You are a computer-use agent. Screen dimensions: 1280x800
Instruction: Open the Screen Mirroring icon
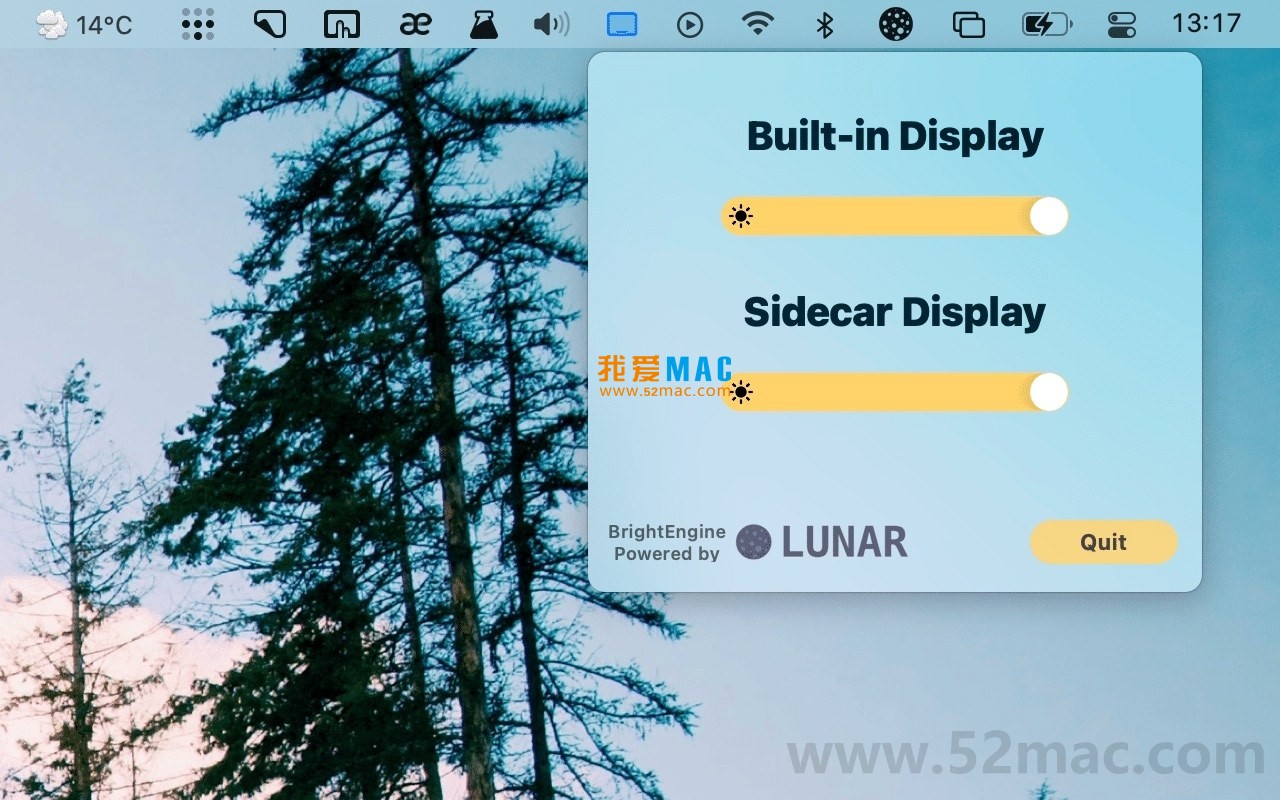tap(968, 23)
